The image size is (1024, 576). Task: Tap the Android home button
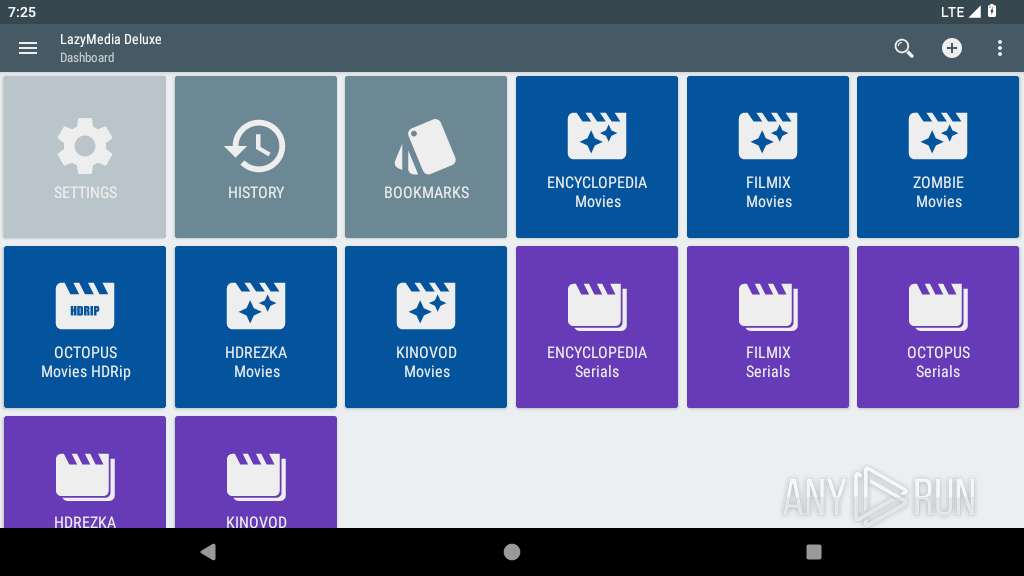click(512, 552)
